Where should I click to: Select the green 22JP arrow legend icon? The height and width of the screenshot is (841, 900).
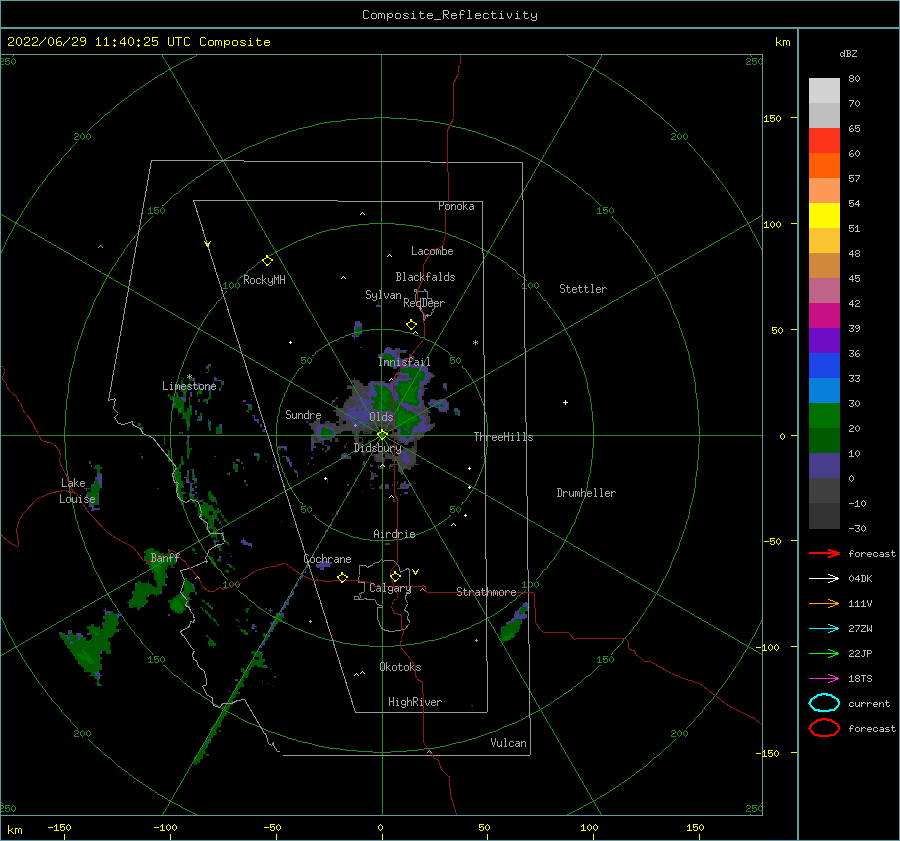tap(824, 653)
